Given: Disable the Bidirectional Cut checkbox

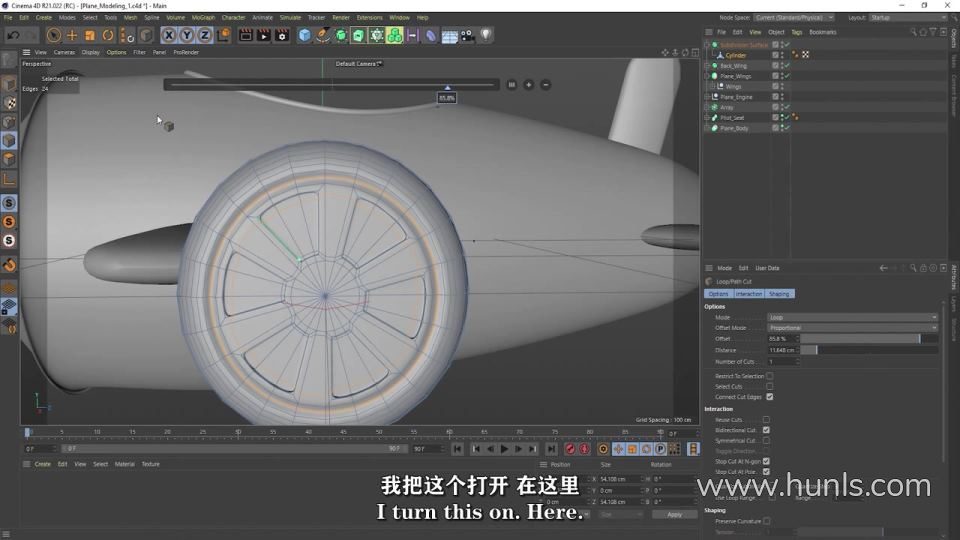Looking at the screenshot, I should pyautogui.click(x=766, y=430).
